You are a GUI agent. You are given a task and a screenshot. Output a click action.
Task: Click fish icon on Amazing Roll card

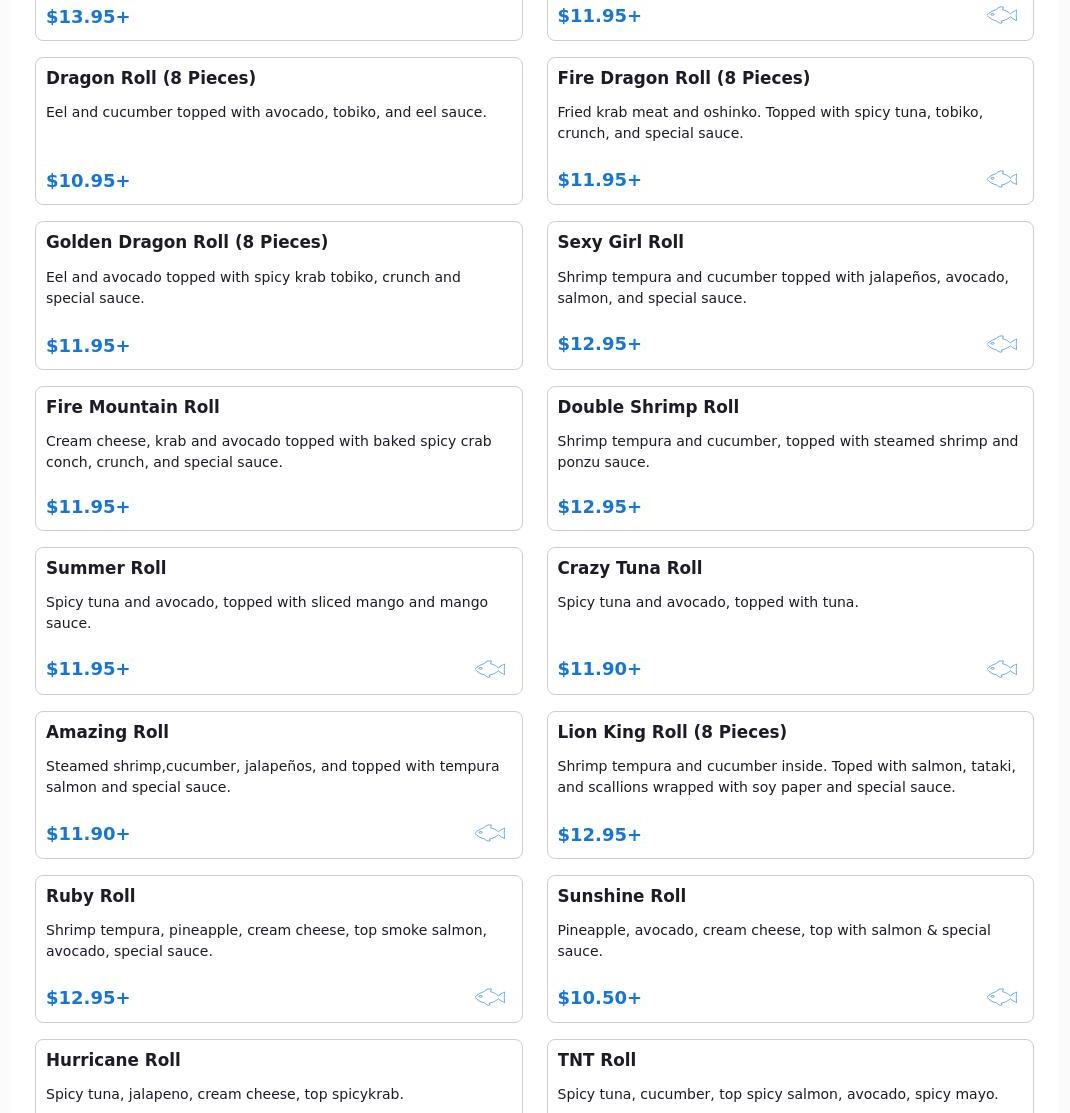[x=490, y=833]
